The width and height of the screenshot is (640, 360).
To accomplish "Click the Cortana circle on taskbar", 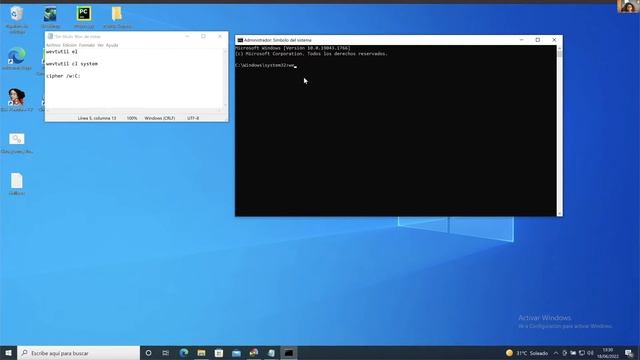I will point(149,353).
